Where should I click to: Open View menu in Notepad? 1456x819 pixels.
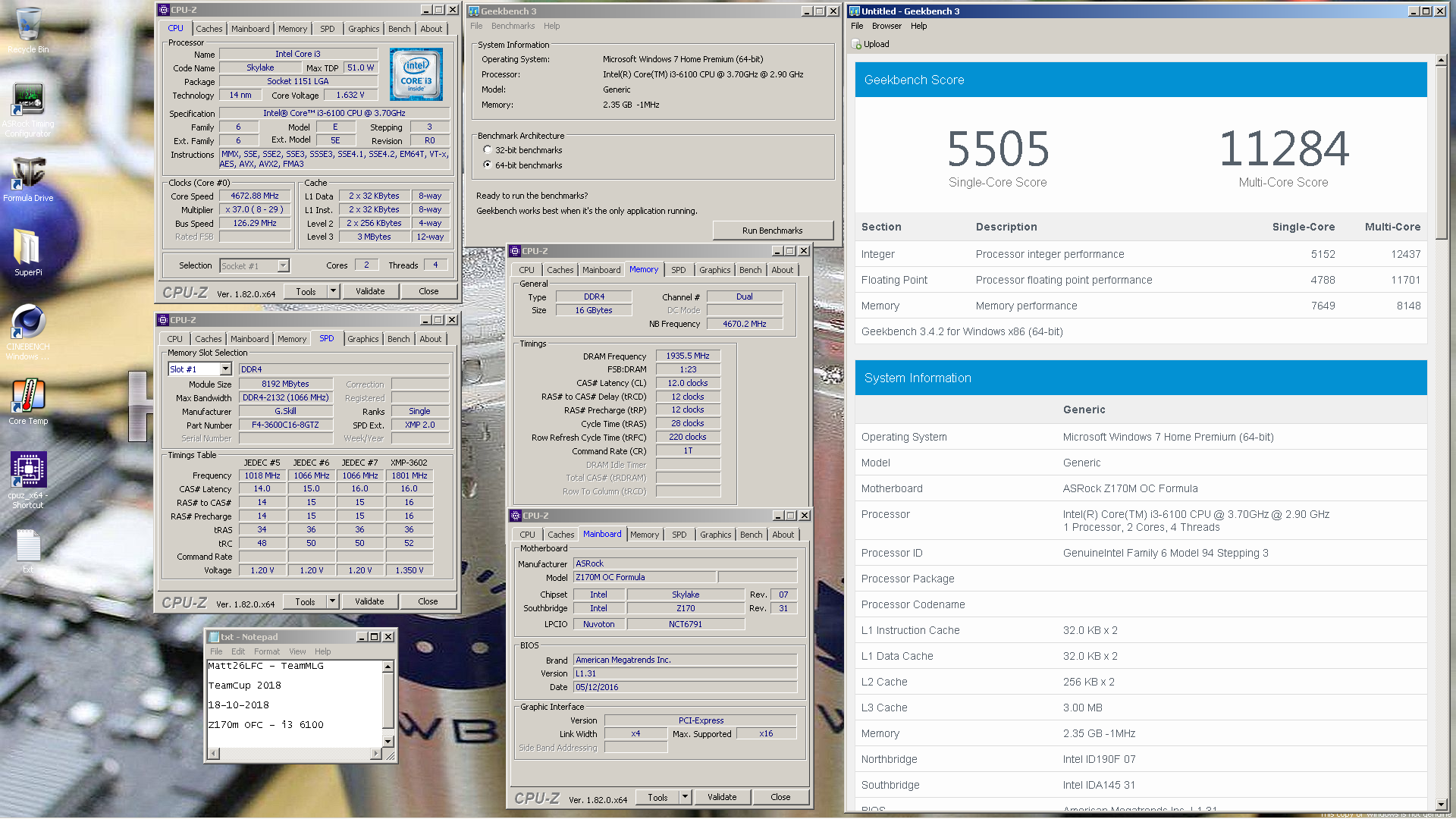(x=297, y=651)
